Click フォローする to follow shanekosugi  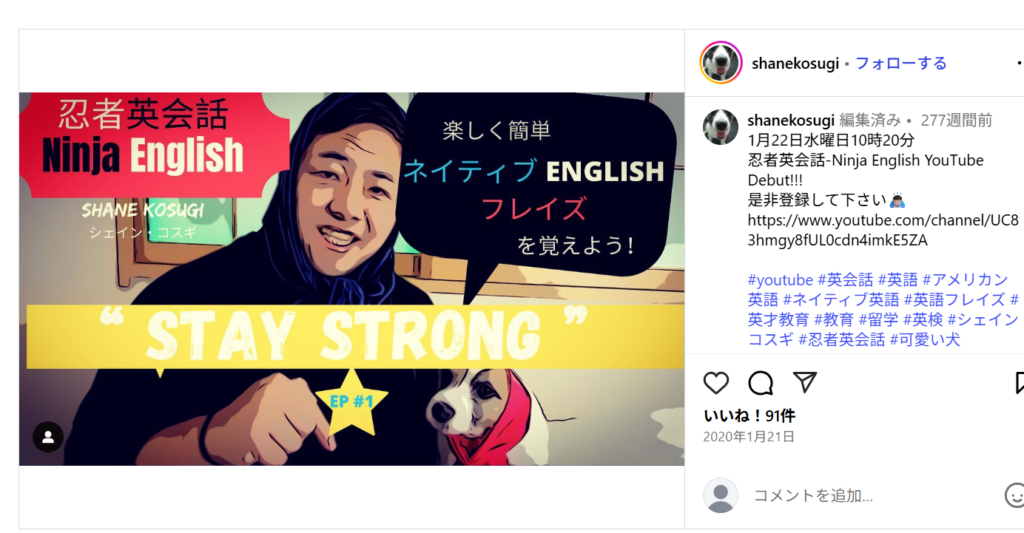coord(901,63)
